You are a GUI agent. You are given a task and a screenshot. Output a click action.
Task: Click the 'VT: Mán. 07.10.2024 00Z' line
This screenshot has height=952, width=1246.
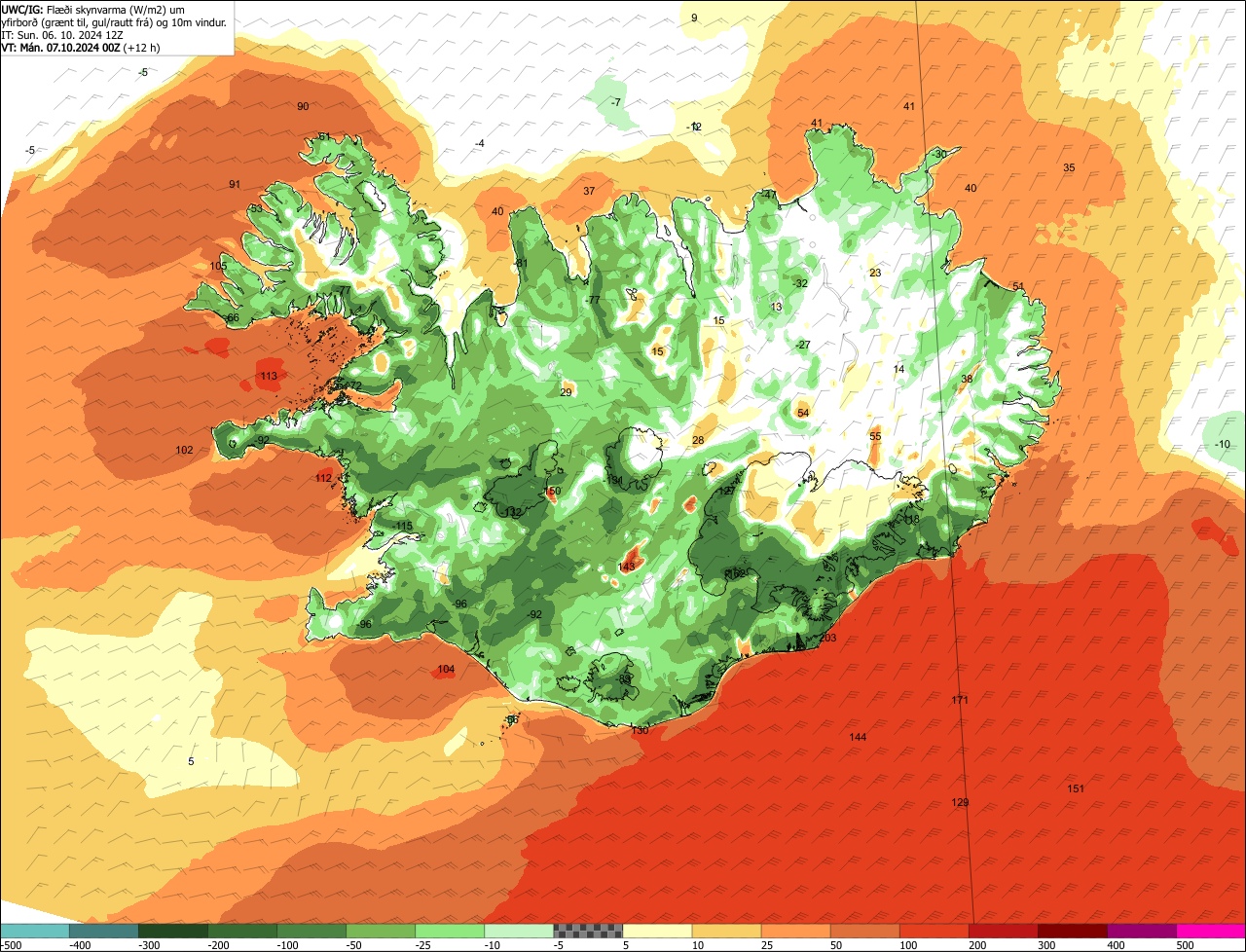[x=80, y=47]
